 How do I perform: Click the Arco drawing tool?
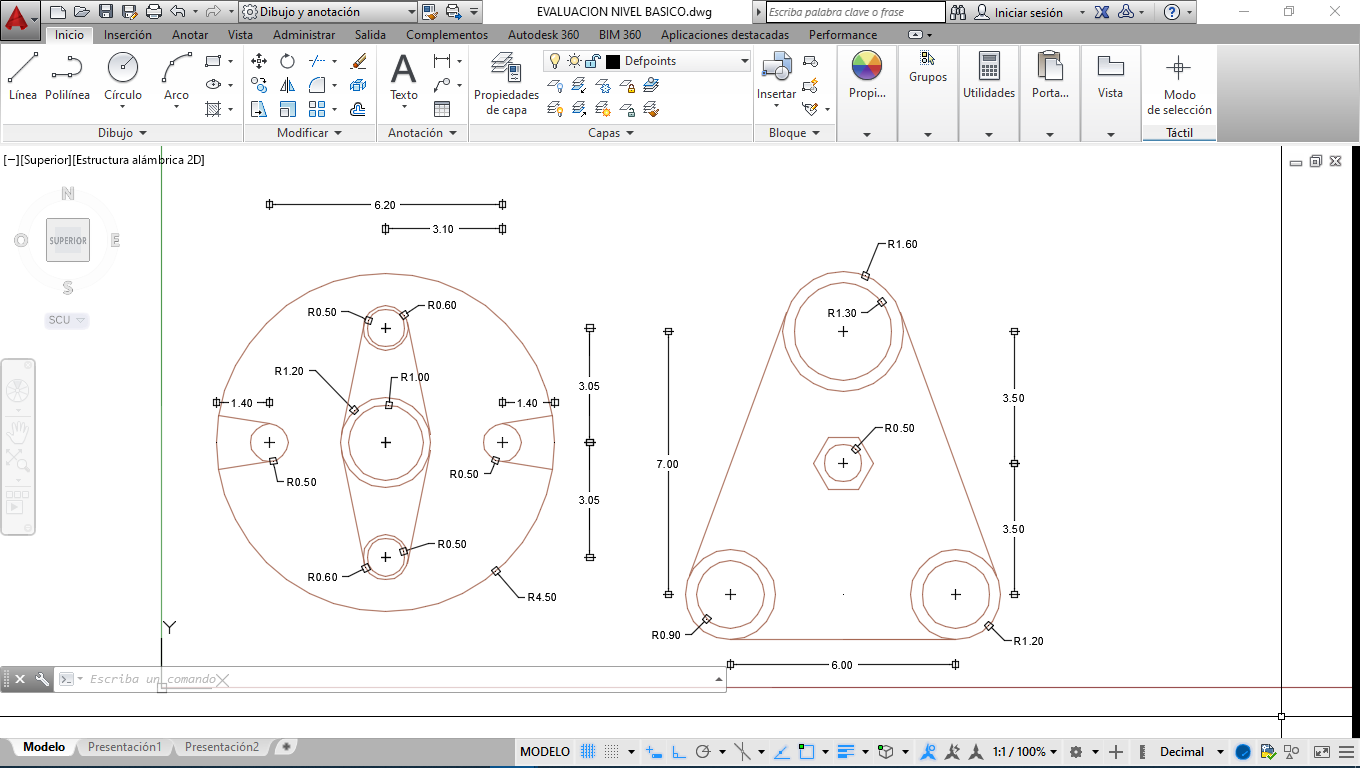click(x=176, y=77)
